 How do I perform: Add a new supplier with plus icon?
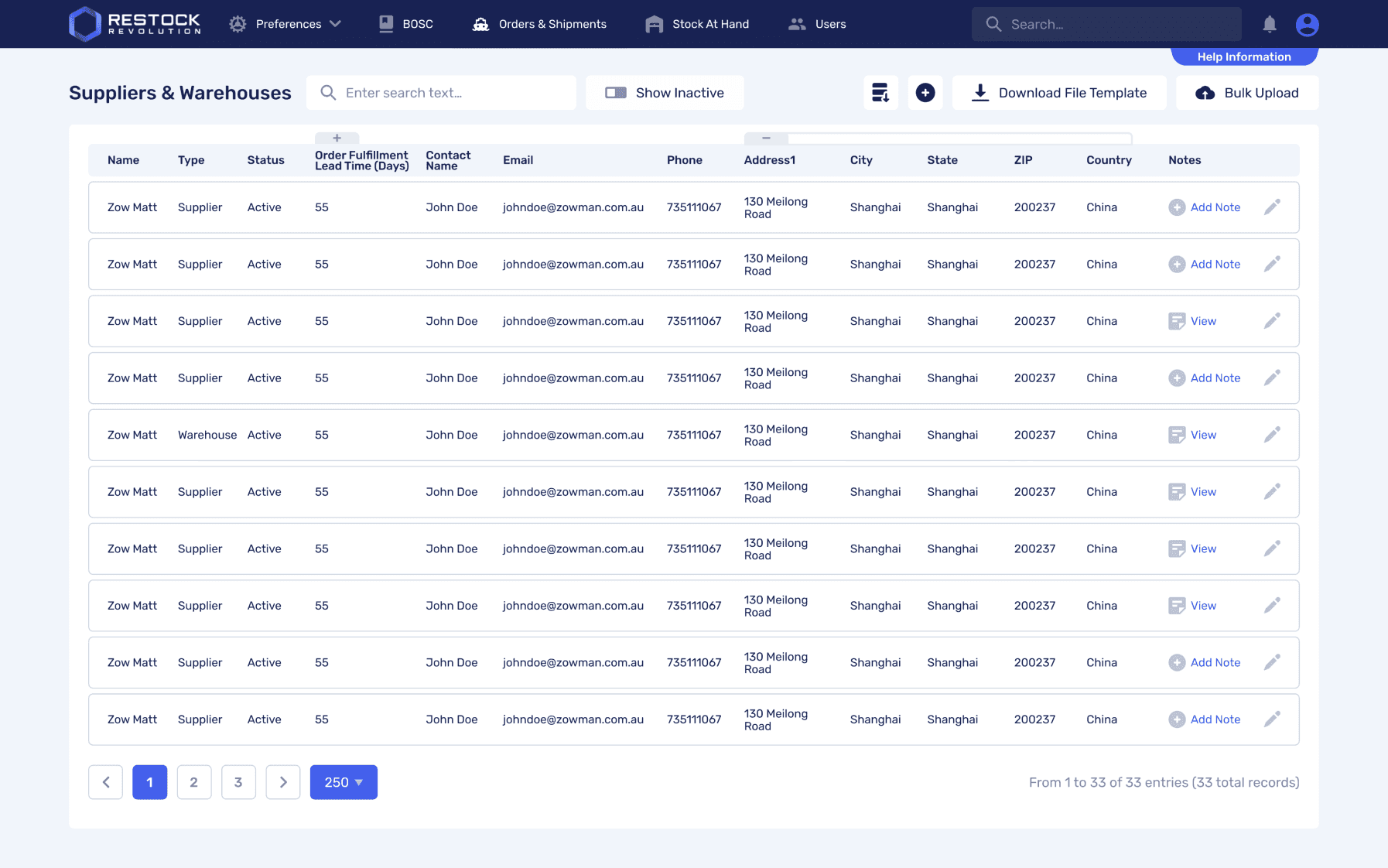click(x=925, y=93)
